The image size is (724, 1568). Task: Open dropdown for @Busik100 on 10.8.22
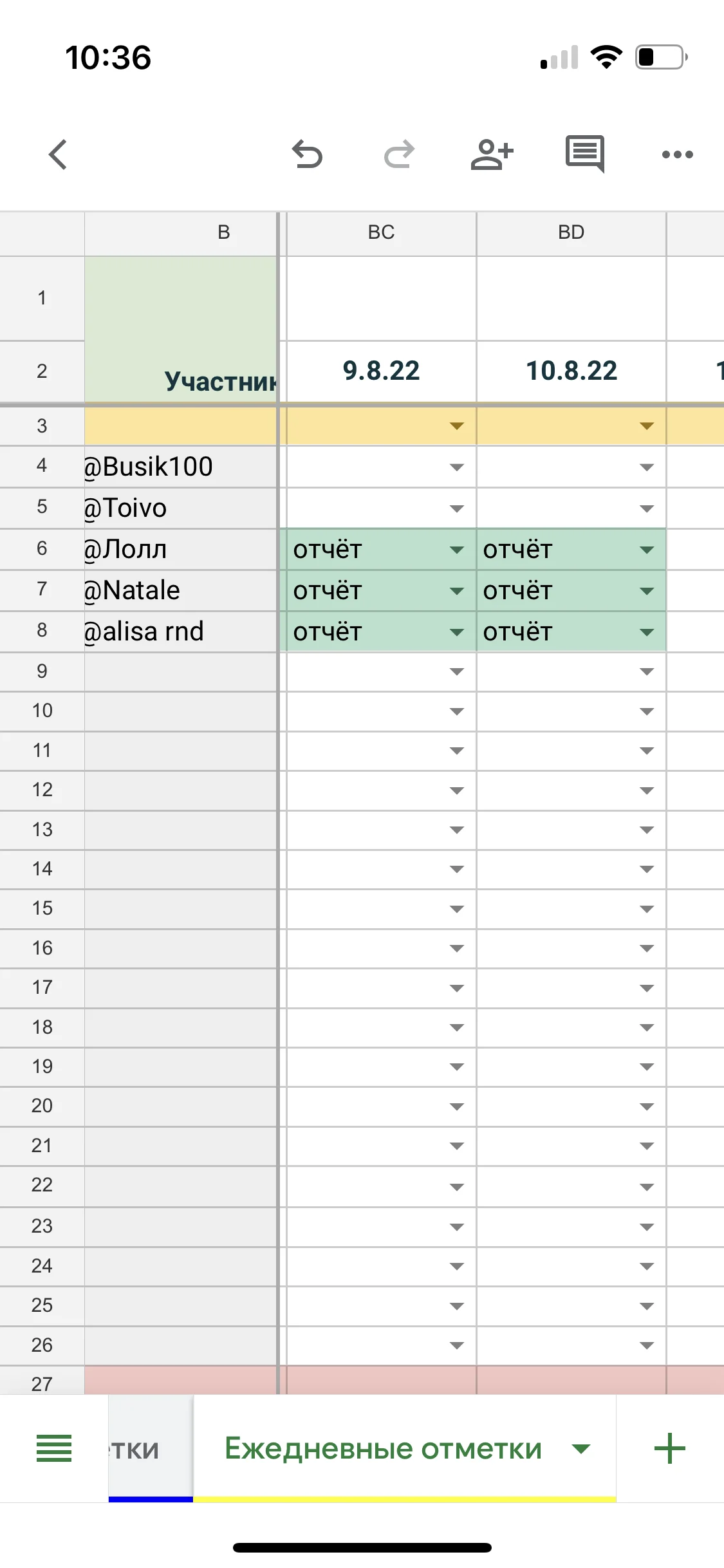(x=647, y=467)
